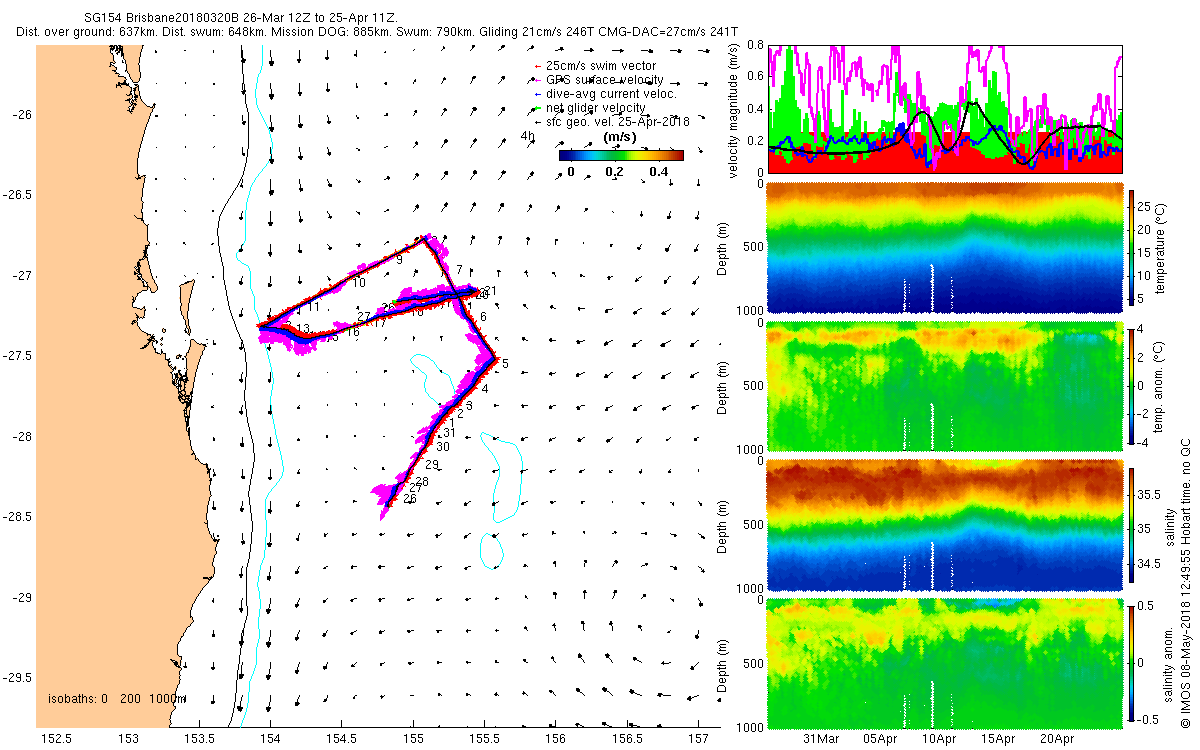Click day marker 9 on the glider track
The height and width of the screenshot is (750, 1200).
[x=399, y=260]
